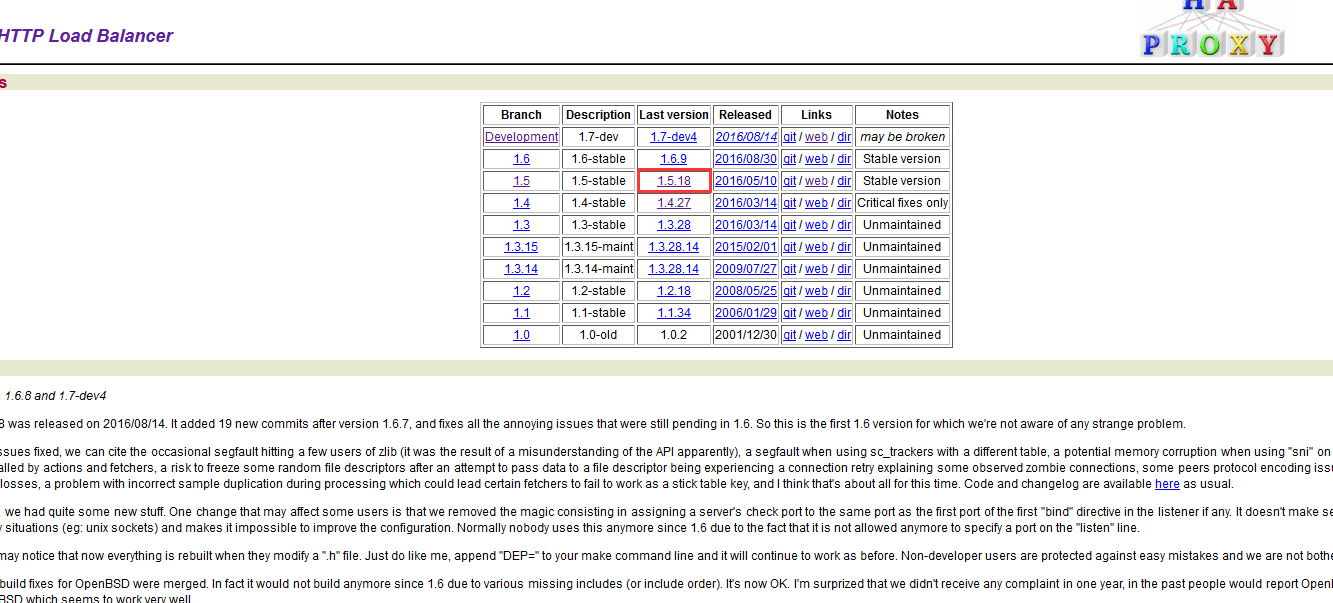1333x603 pixels.
Task: Open the 1.4 branch link
Action: click(x=521, y=203)
